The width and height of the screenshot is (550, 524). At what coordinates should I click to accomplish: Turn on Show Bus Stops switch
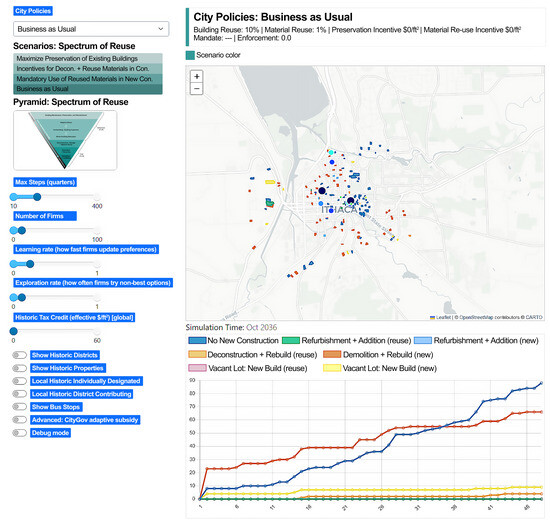coord(19,407)
